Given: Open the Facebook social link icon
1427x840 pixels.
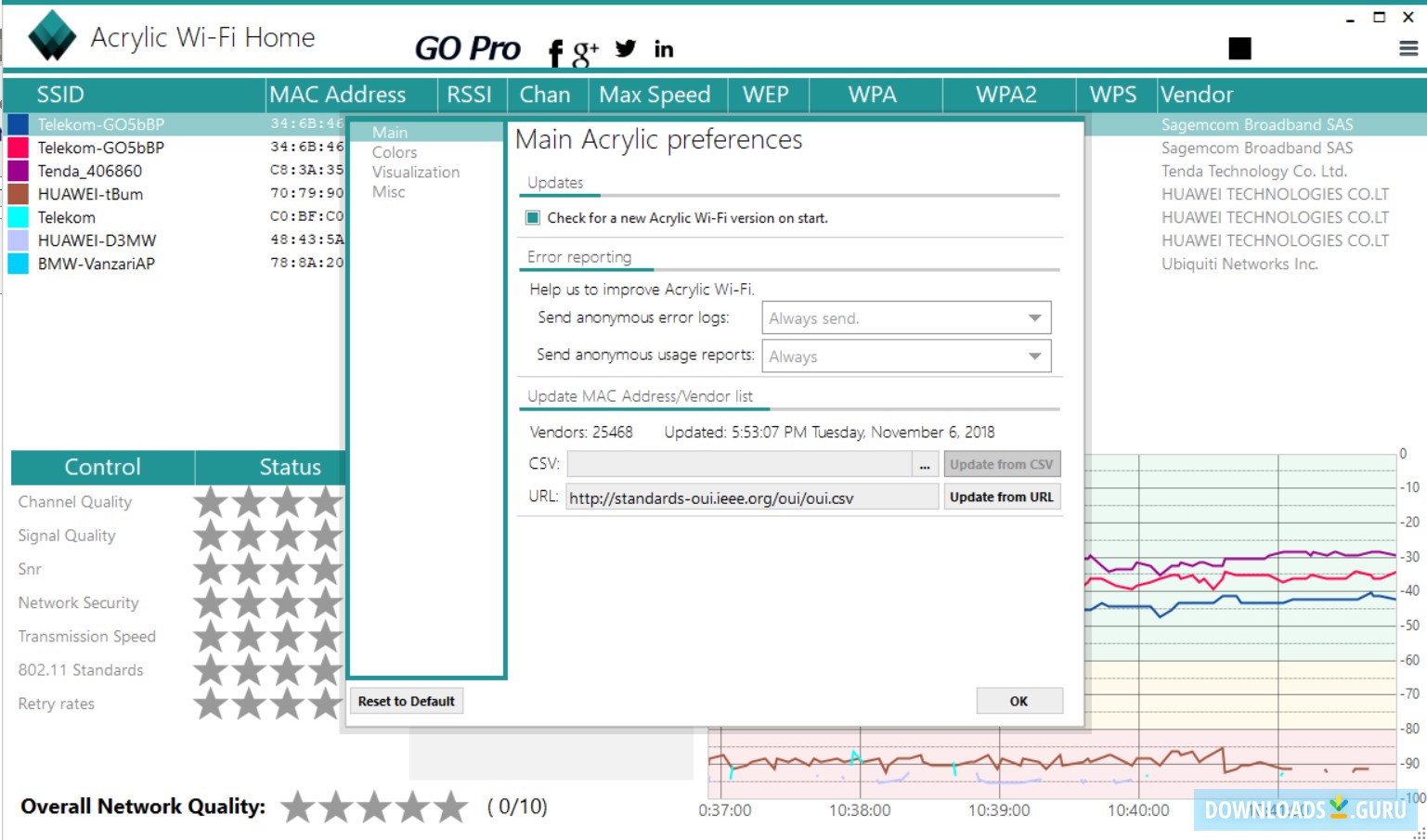Looking at the screenshot, I should (x=555, y=53).
